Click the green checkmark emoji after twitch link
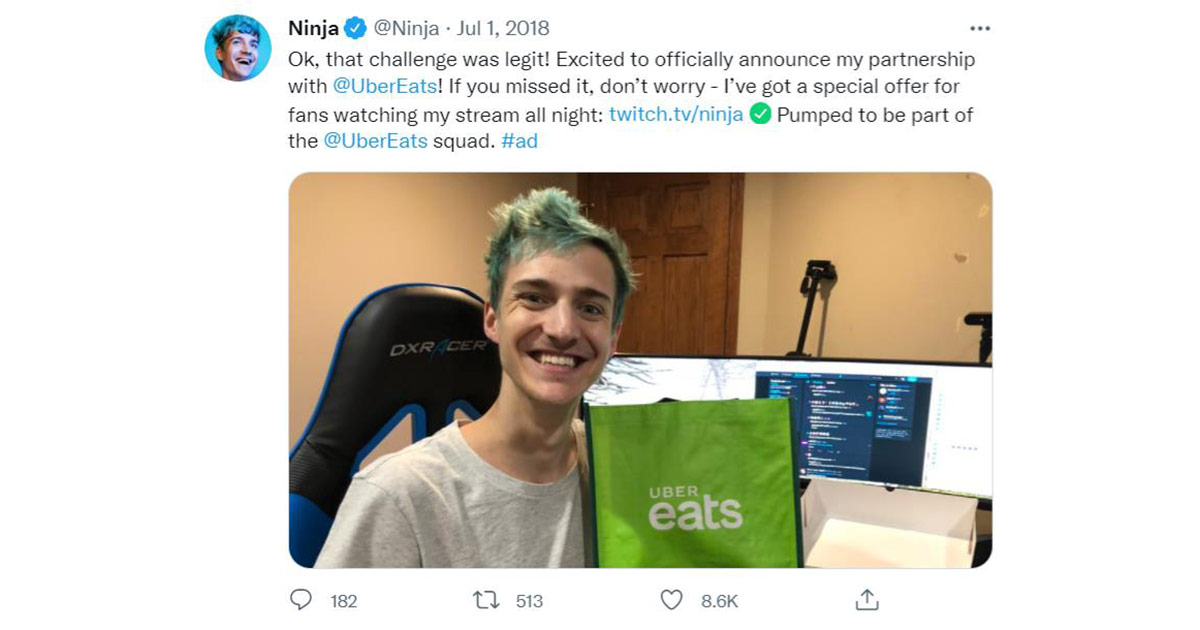The image size is (1200, 630). 760,114
